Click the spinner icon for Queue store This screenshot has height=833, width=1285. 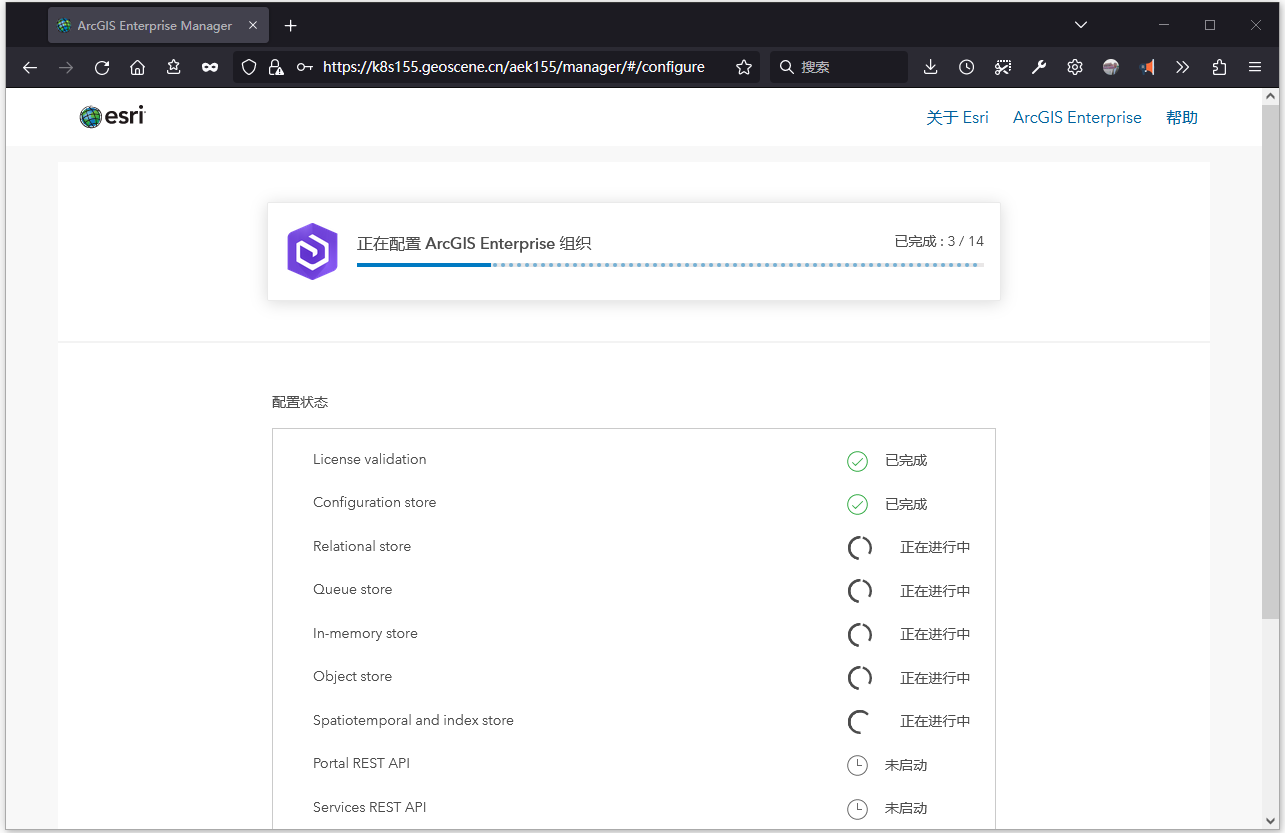point(860,591)
